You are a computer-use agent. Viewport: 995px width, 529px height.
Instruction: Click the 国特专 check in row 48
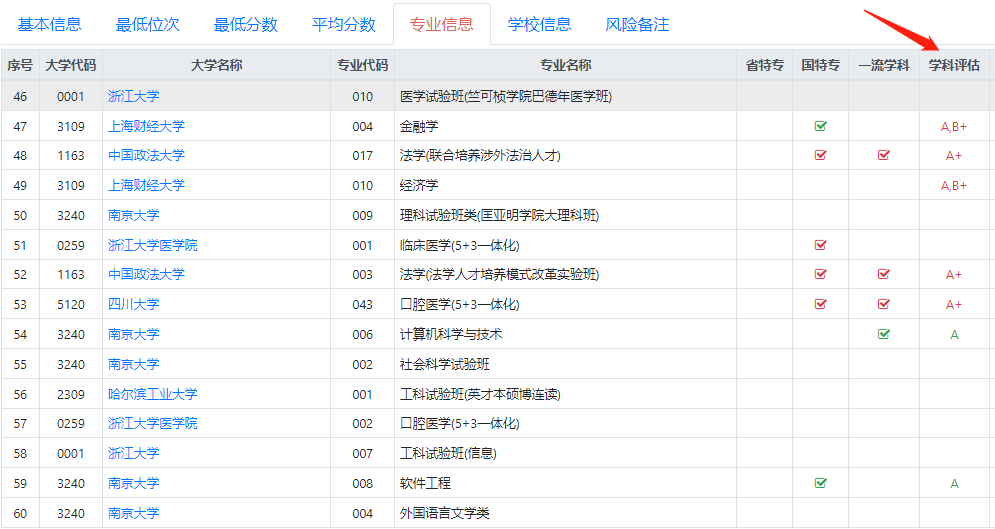coord(820,155)
